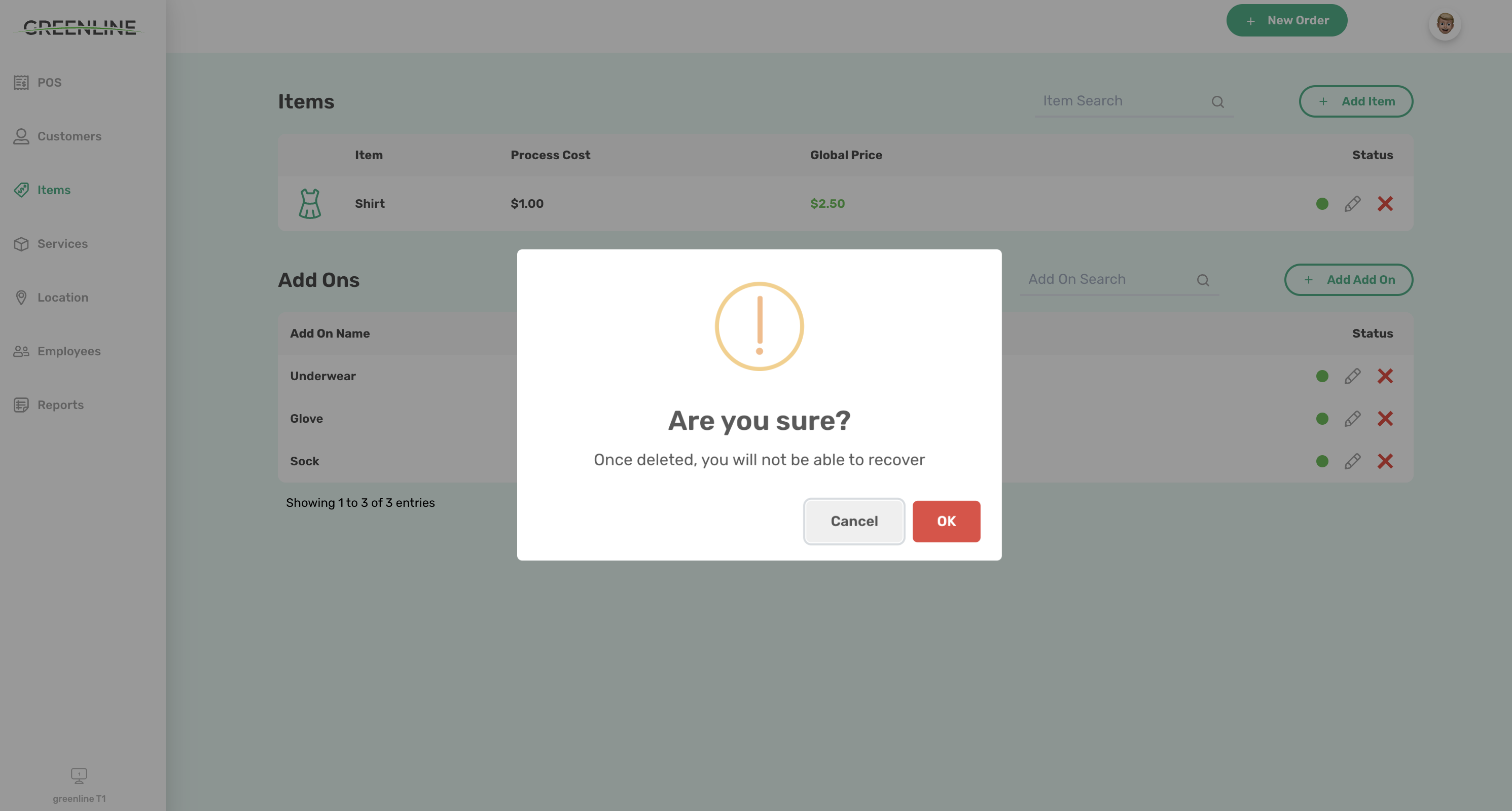The image size is (1512, 811).
Task: Toggle the Sock add-on status dot
Action: pos(1322,461)
